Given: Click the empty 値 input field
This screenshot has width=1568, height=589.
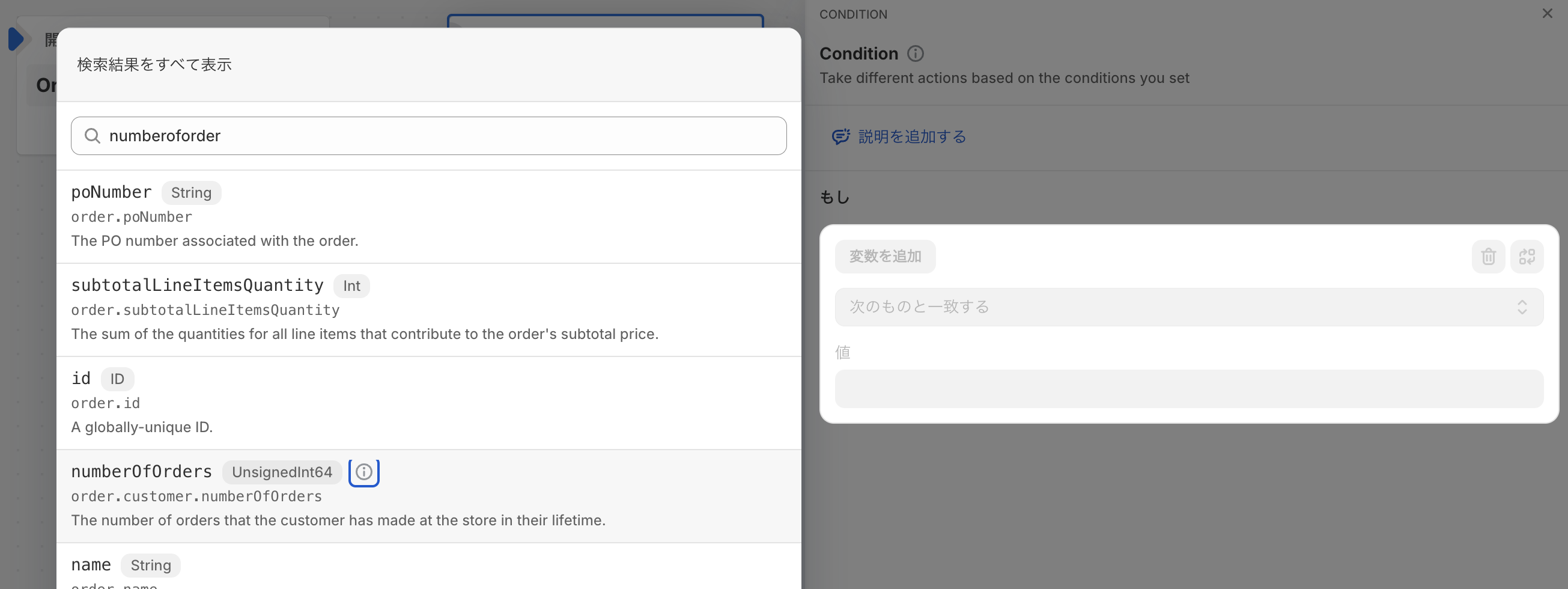Looking at the screenshot, I should 1188,389.
